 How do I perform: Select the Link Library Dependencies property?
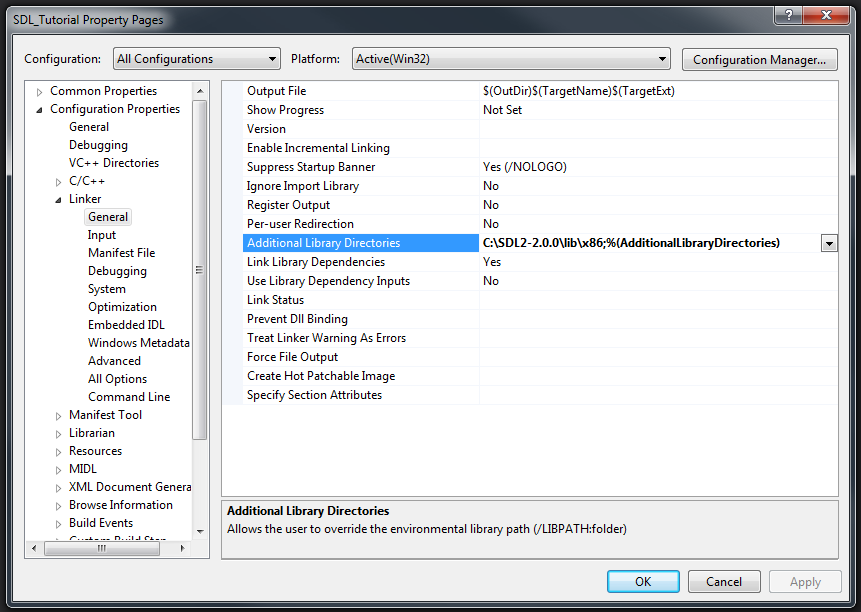pos(316,262)
